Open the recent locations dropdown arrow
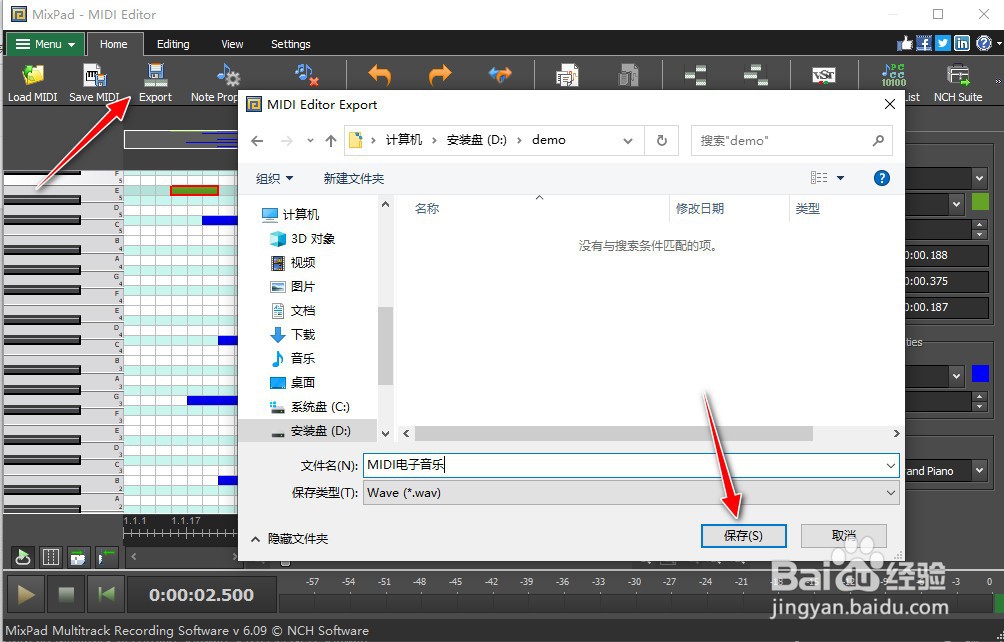The image size is (1004, 642). coord(310,141)
